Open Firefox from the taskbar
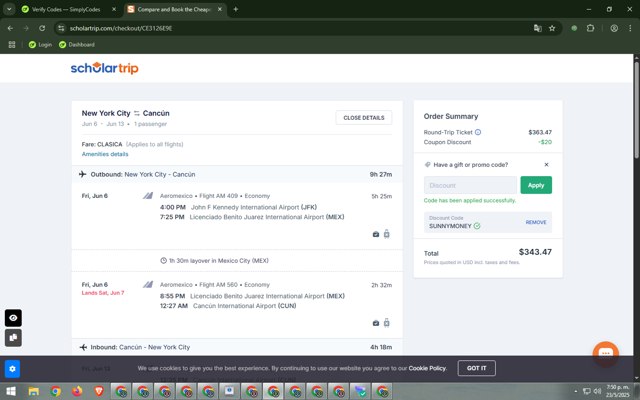The image size is (640, 400). (x=77, y=391)
